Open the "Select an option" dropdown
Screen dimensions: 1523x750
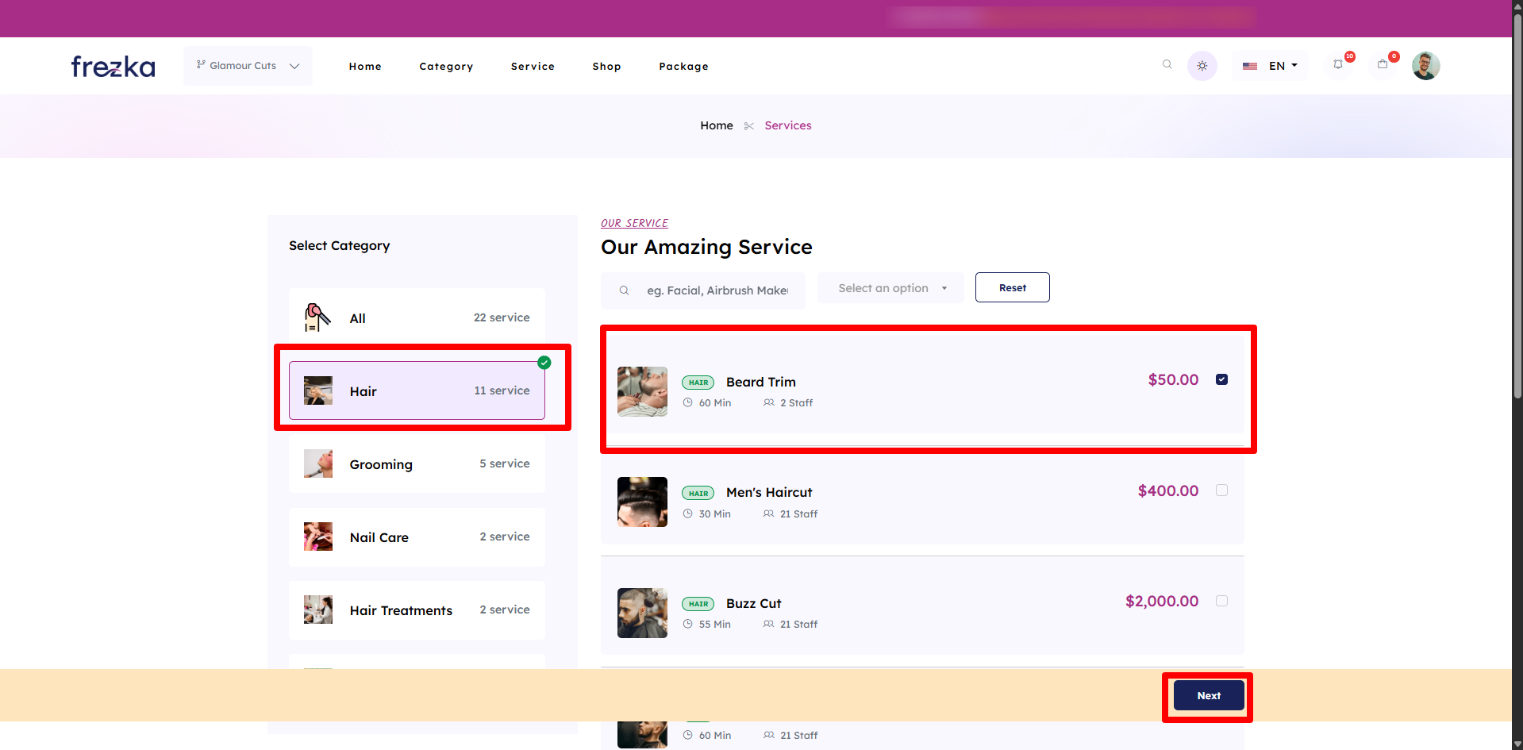coord(891,288)
